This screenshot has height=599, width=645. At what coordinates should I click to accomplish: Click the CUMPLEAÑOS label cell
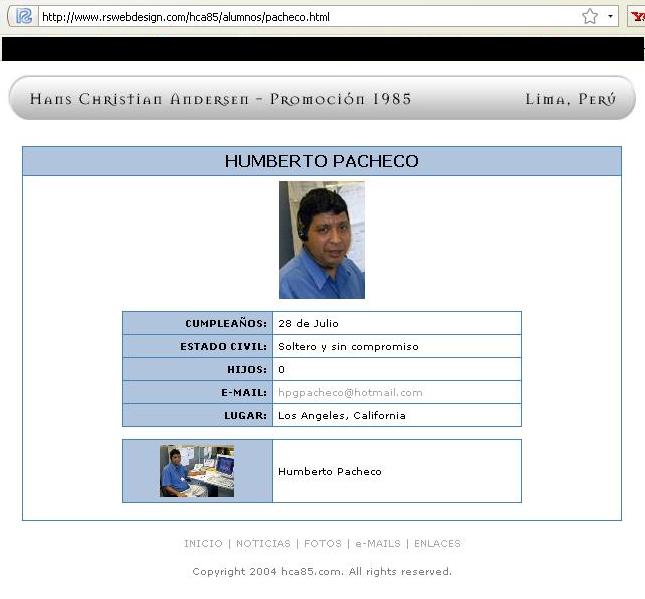(197, 323)
